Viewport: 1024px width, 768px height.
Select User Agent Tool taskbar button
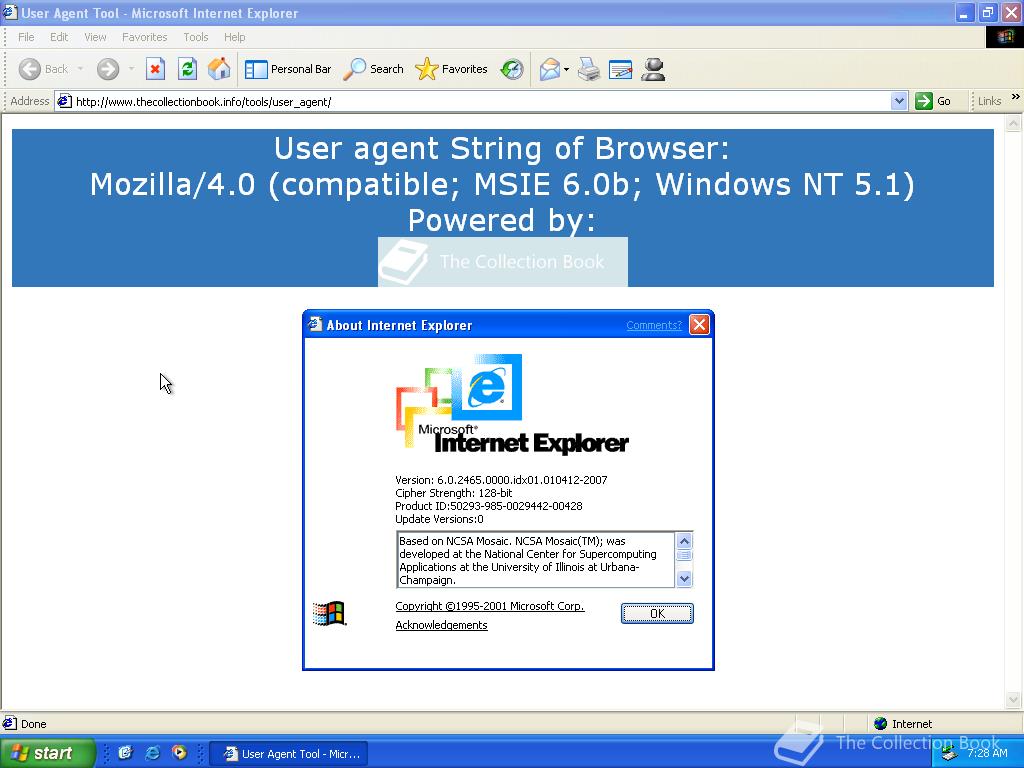point(290,754)
